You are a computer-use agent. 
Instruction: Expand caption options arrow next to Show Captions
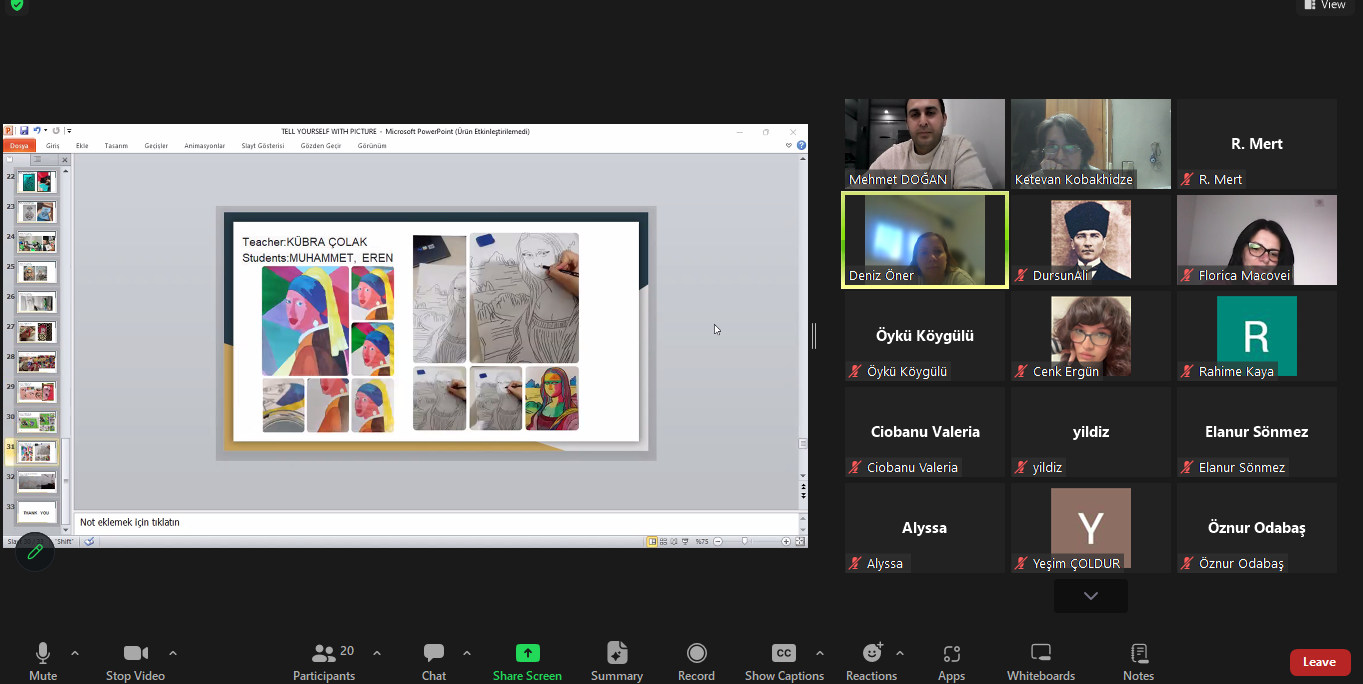click(820, 653)
